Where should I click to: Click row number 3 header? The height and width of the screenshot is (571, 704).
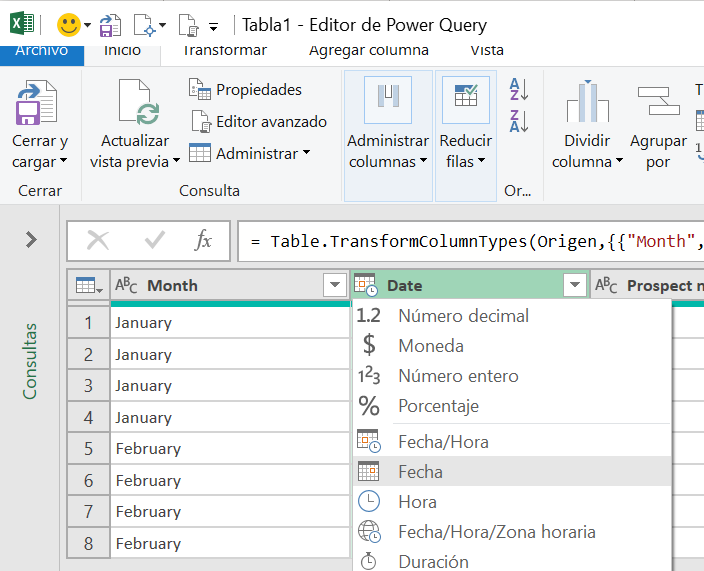[88, 386]
